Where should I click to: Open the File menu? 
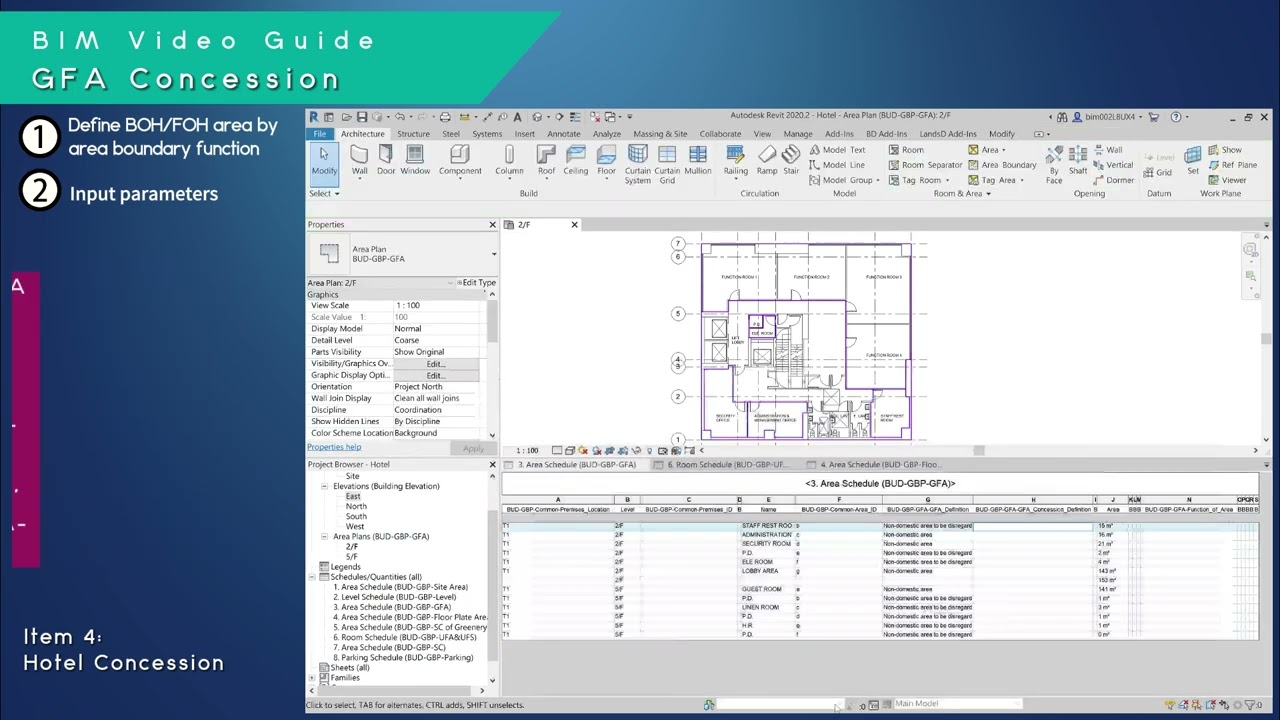(x=319, y=134)
